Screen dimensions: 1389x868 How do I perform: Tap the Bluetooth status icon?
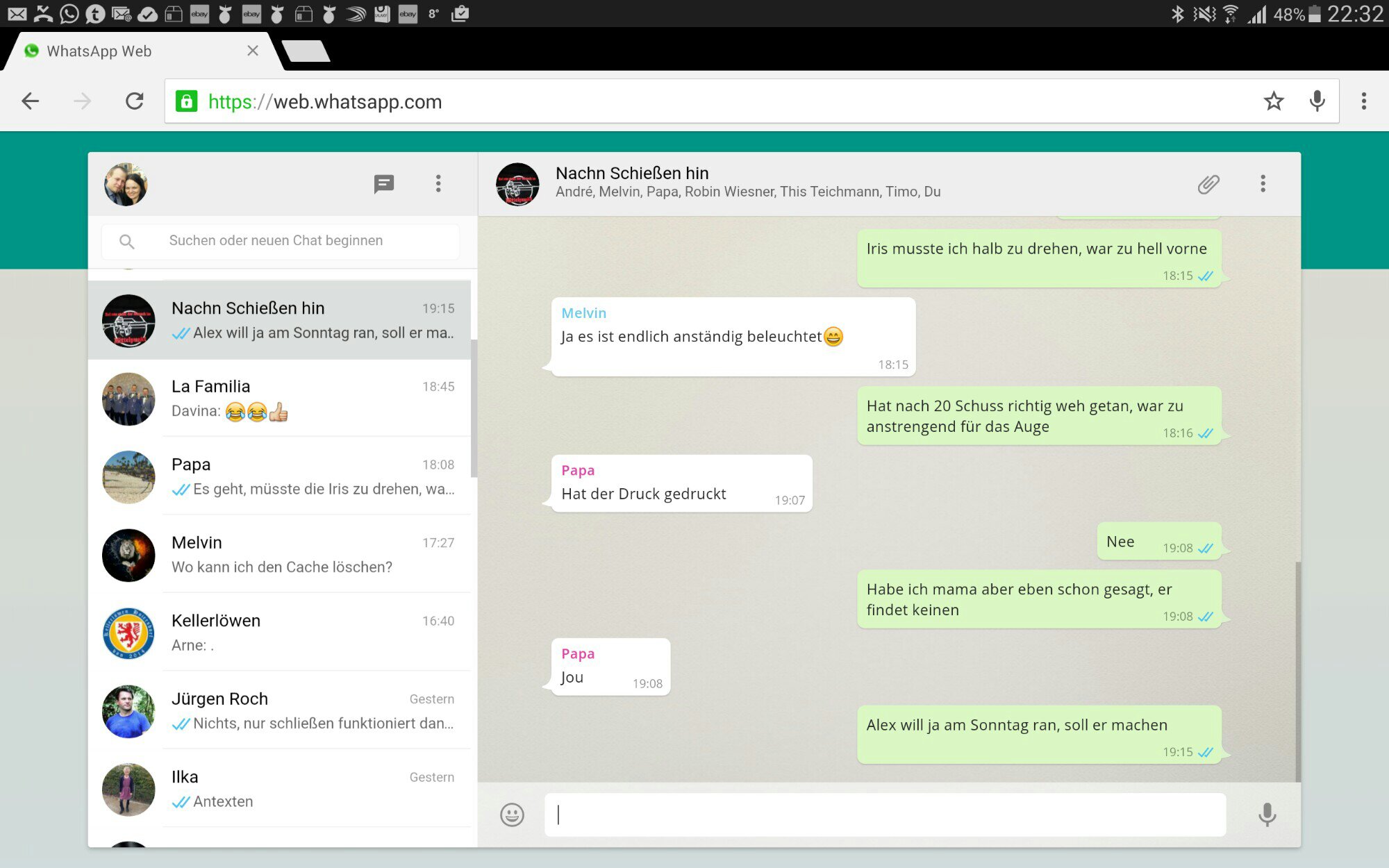(x=1177, y=14)
